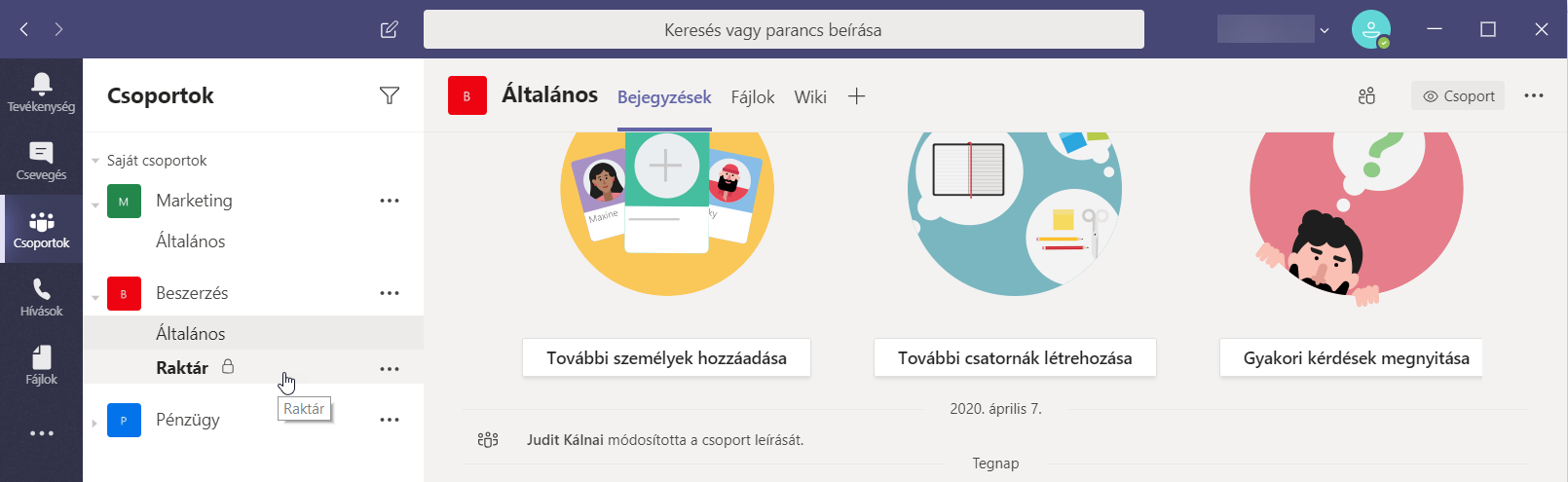Click the add tab plus icon
This screenshot has width=1568, height=482.
pyautogui.click(x=856, y=96)
